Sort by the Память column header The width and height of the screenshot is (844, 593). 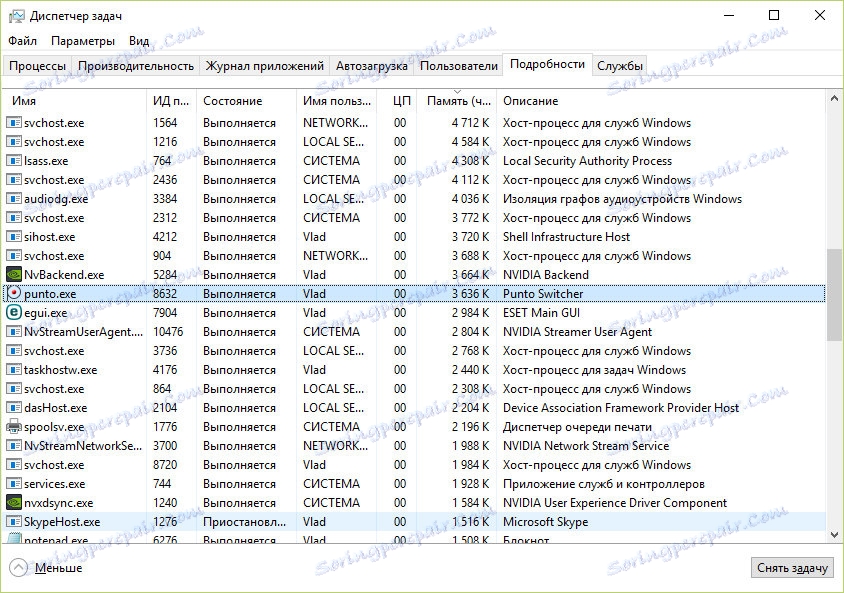click(456, 101)
